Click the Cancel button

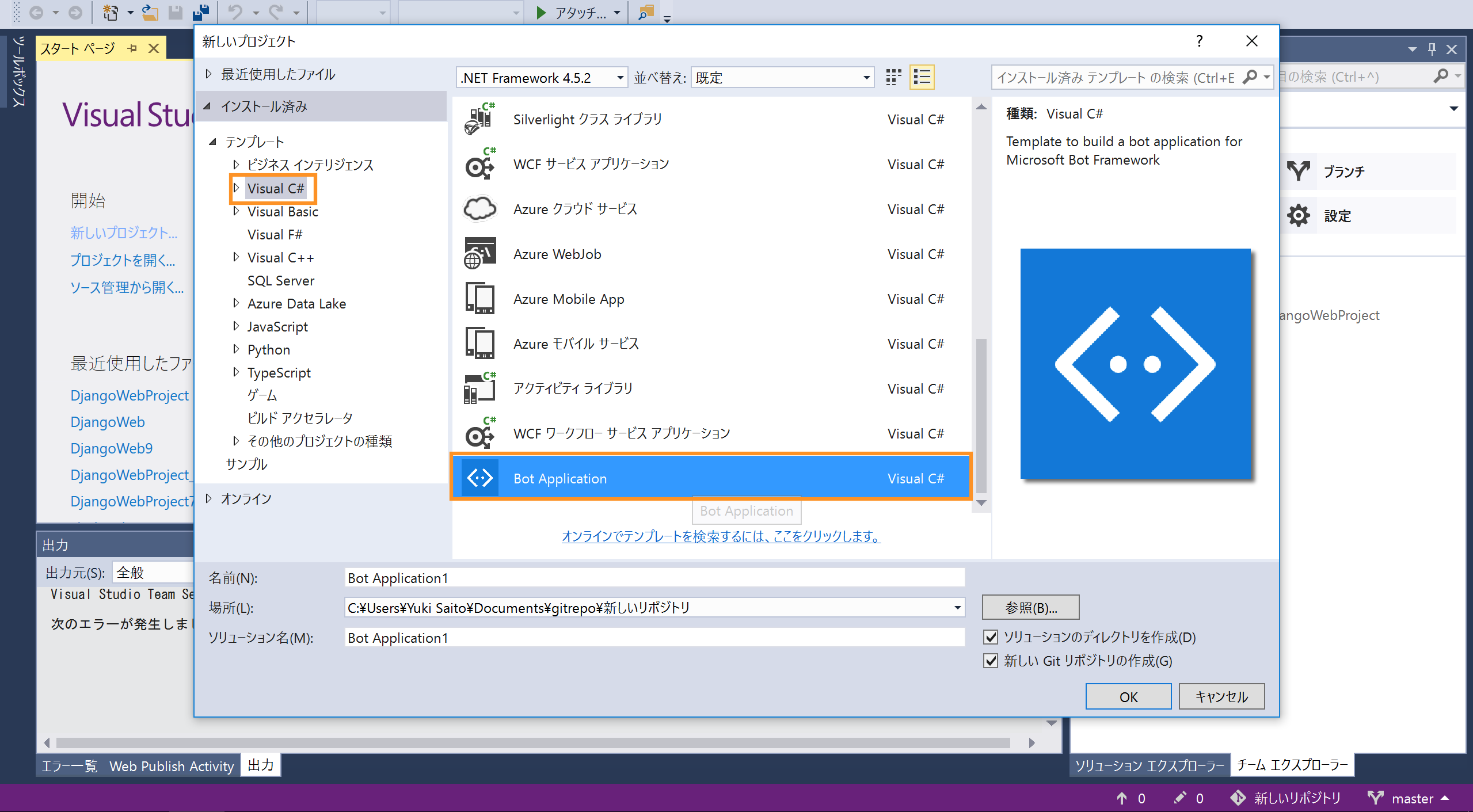1221,697
